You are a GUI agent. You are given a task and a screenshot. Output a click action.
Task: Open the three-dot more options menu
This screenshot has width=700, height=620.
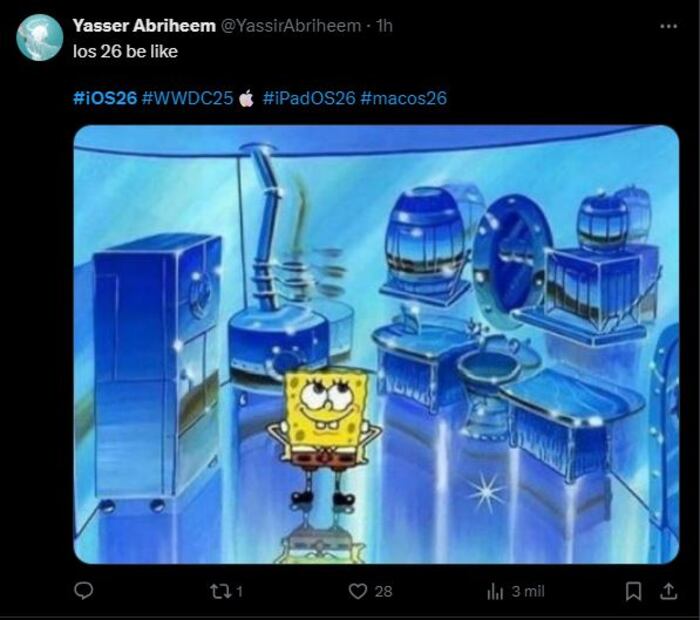click(x=668, y=26)
